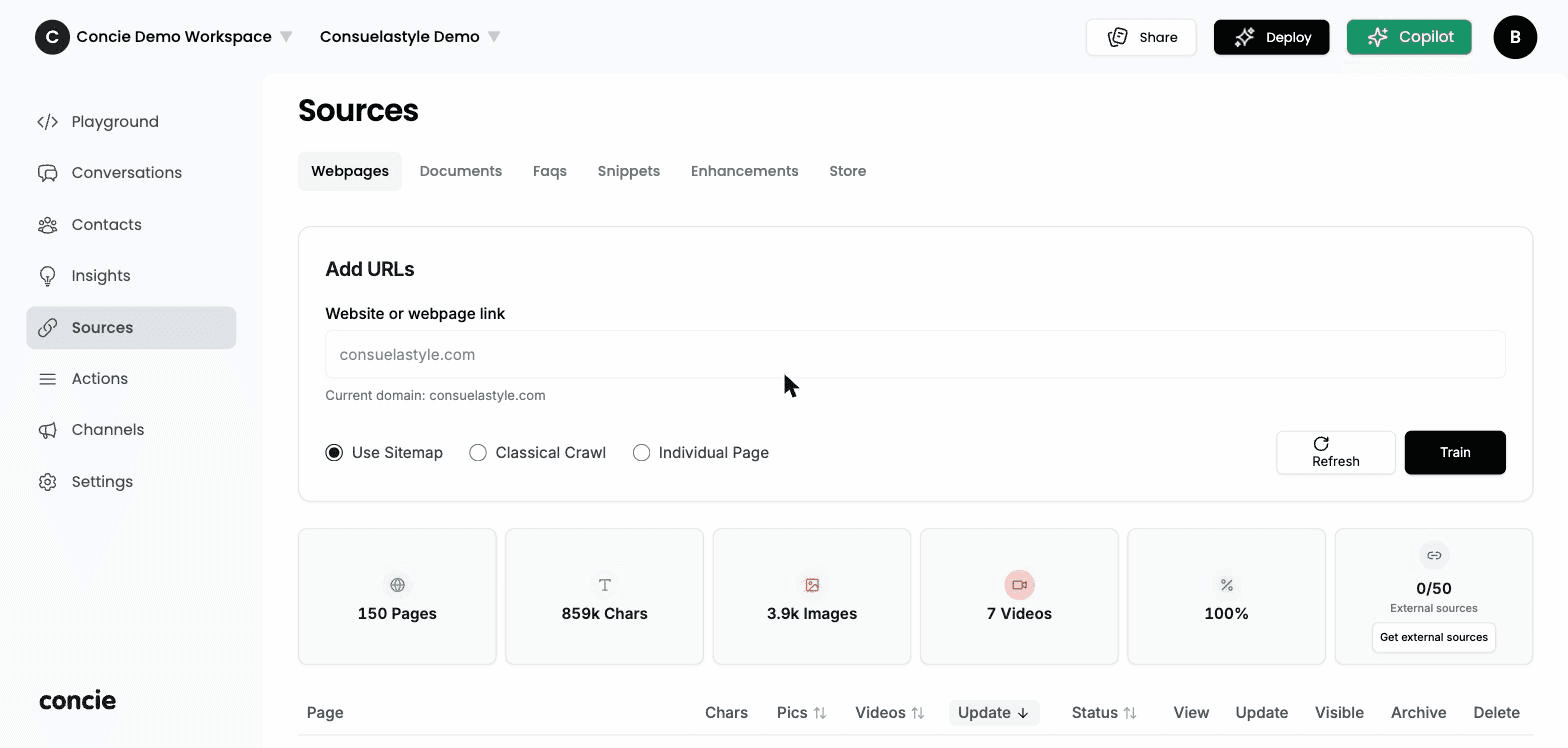Screen dimensions: 1568x748
Task: Click the link icon above 0/50
Action: [1434, 555]
